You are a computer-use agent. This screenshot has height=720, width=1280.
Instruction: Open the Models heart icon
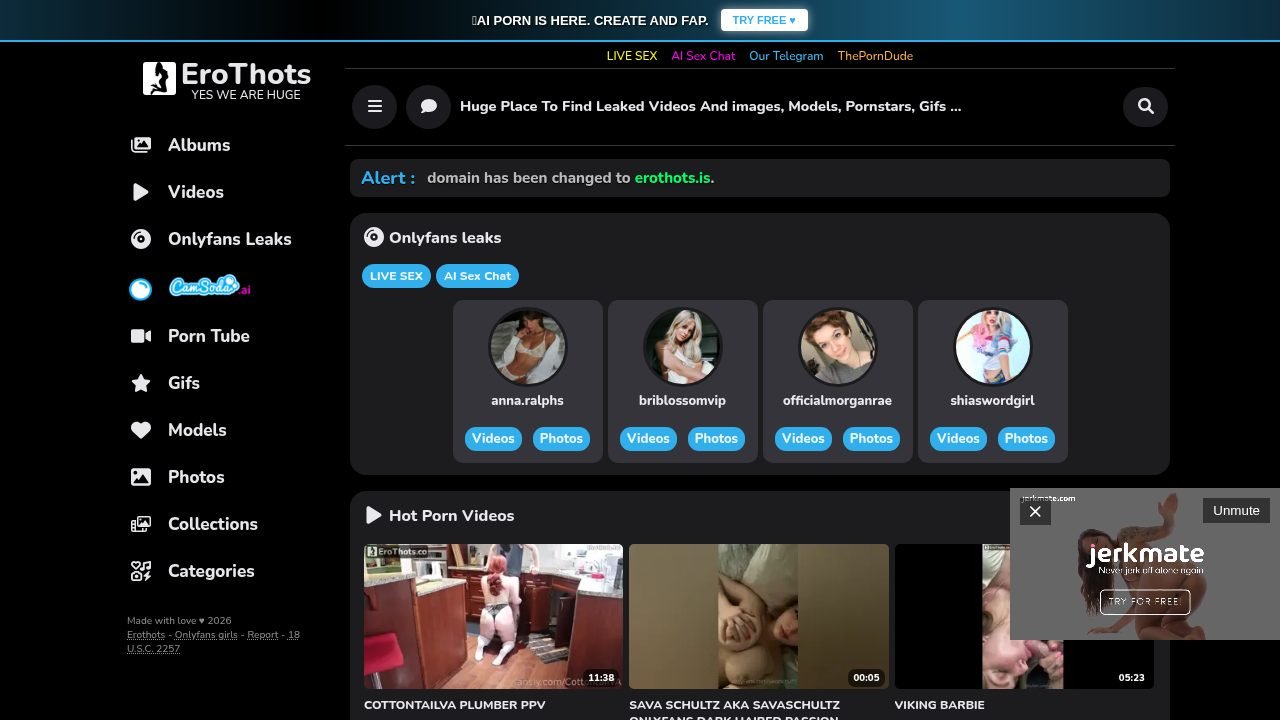click(141, 430)
